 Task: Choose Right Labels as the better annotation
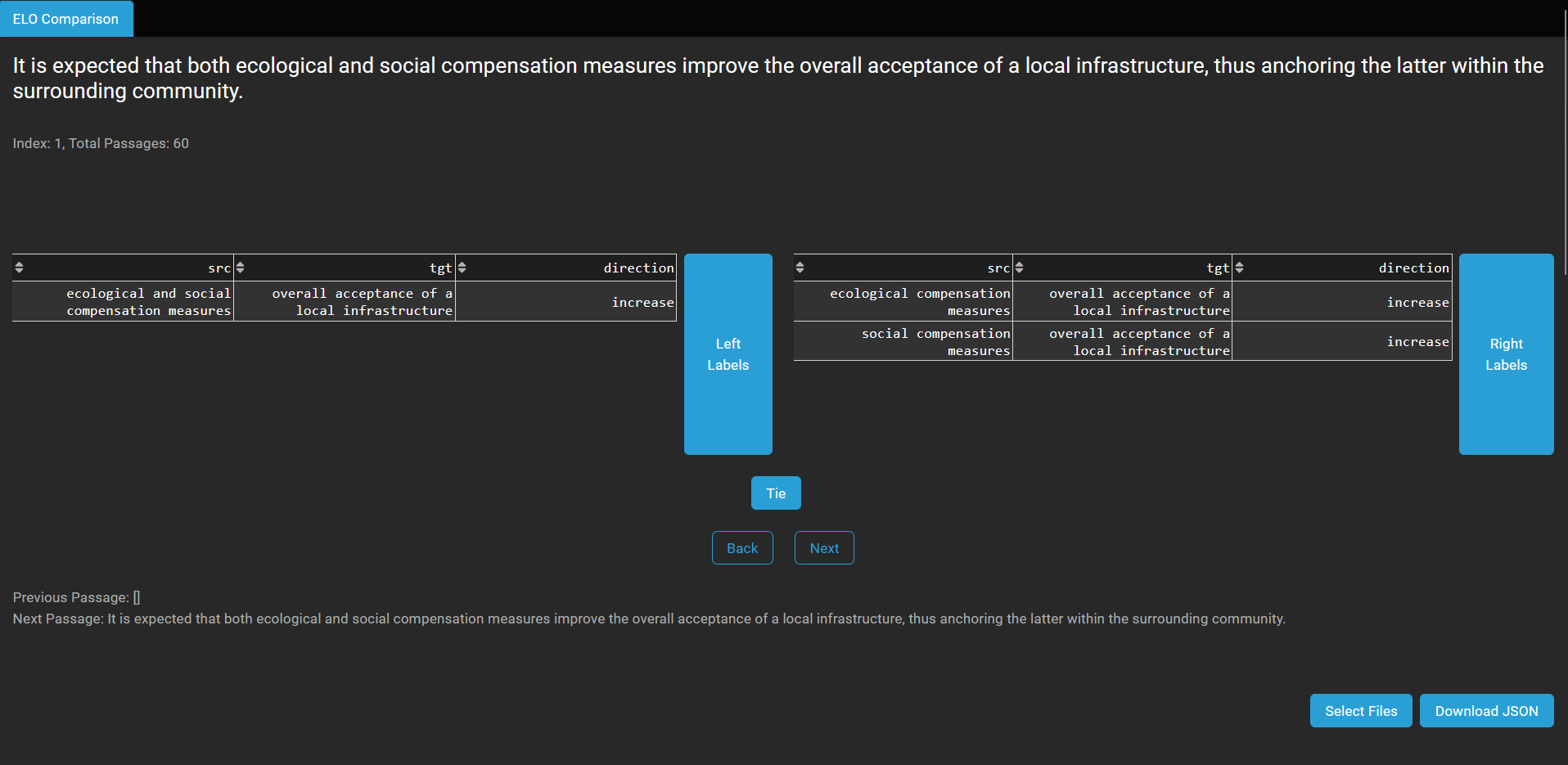pyautogui.click(x=1506, y=354)
